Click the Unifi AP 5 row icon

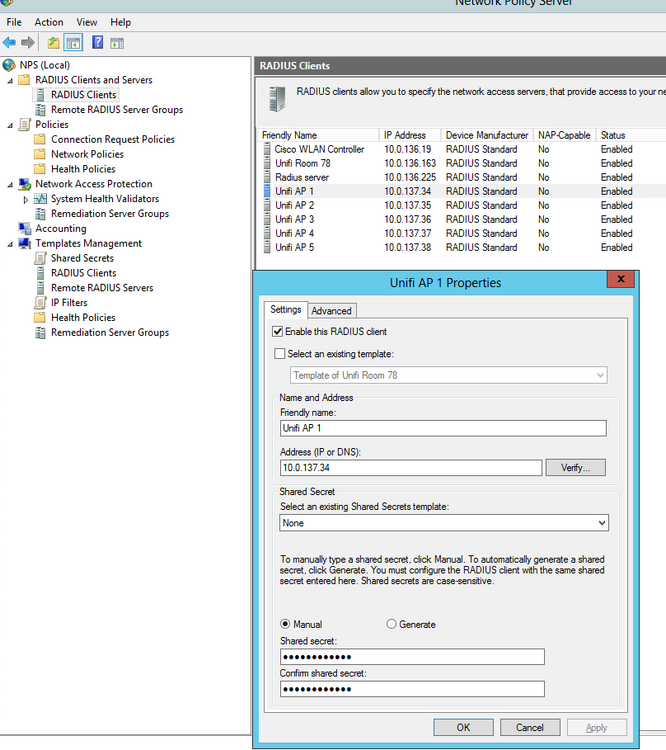tap(267, 247)
